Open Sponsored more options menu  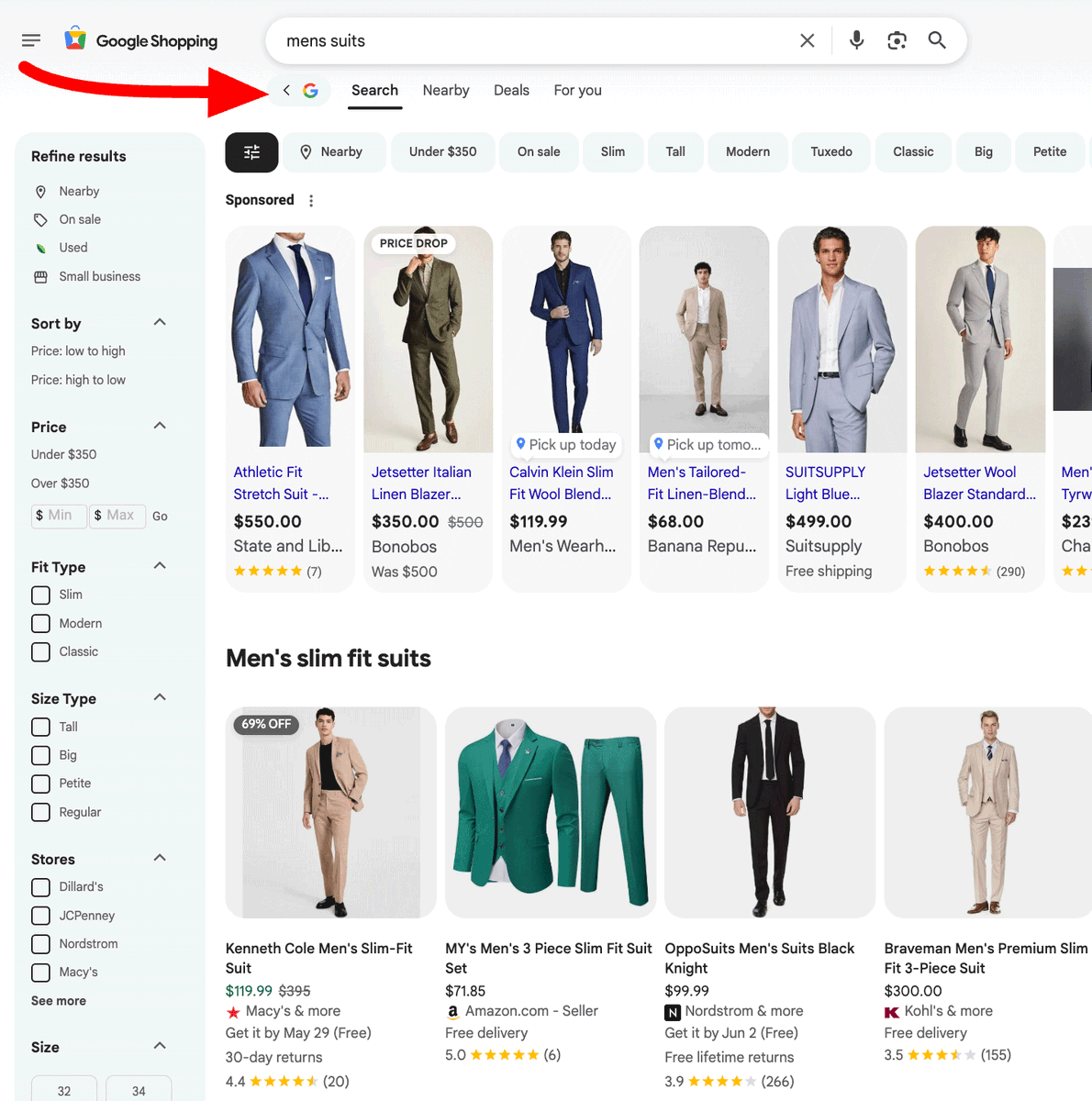tap(311, 201)
